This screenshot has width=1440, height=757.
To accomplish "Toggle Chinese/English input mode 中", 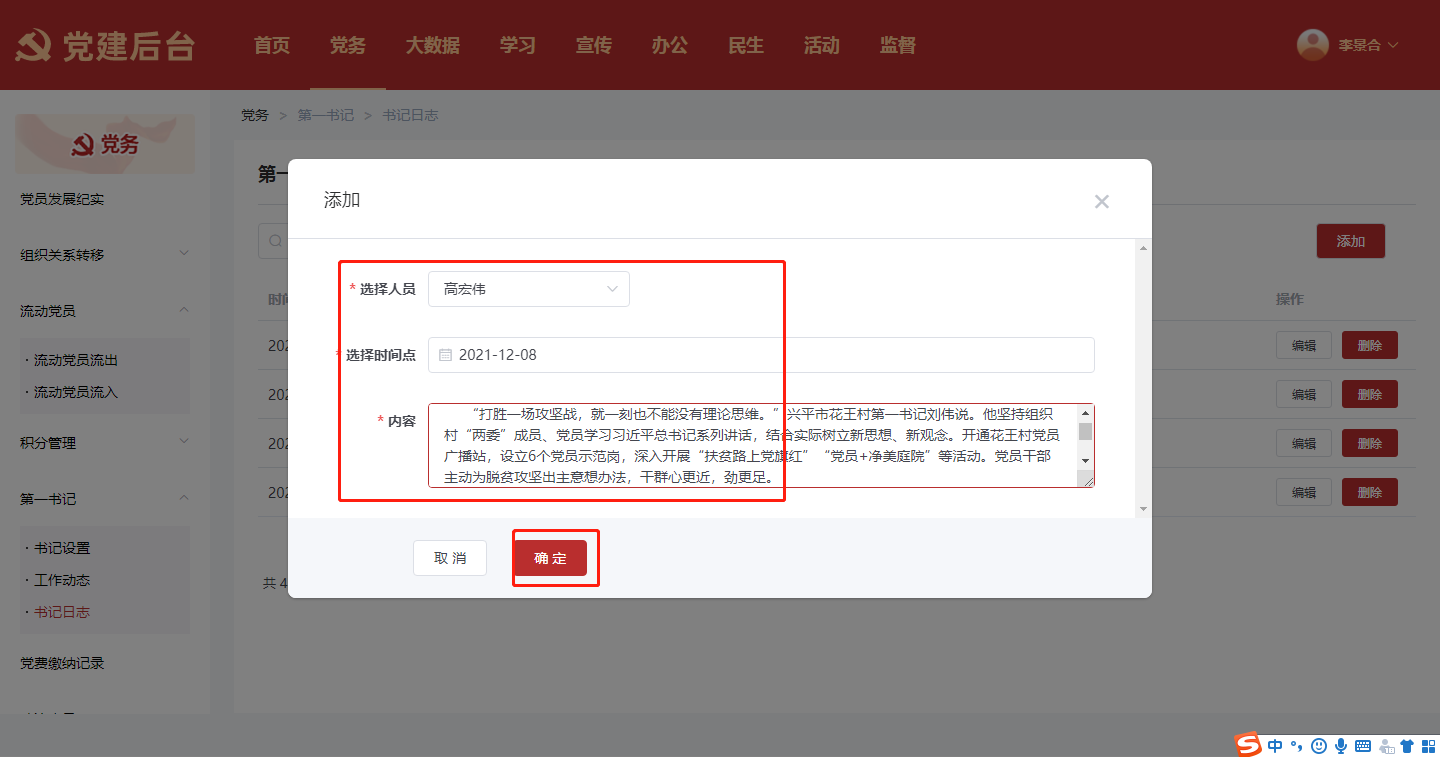I will pyautogui.click(x=1275, y=745).
